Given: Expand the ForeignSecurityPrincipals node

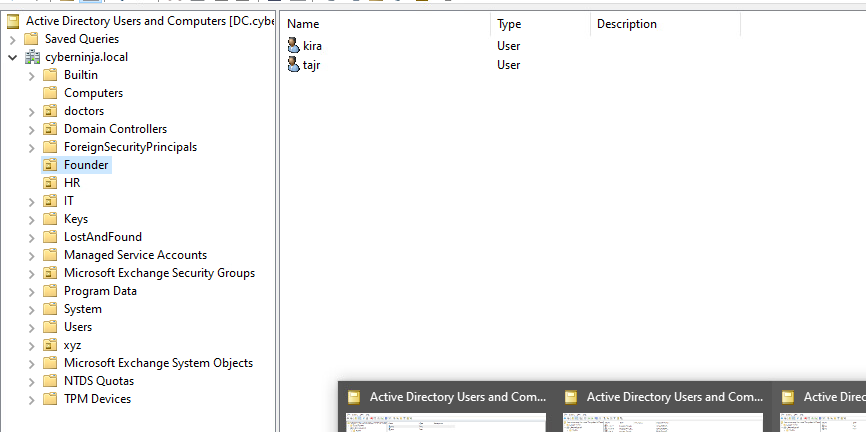Looking at the screenshot, I should click(x=31, y=147).
